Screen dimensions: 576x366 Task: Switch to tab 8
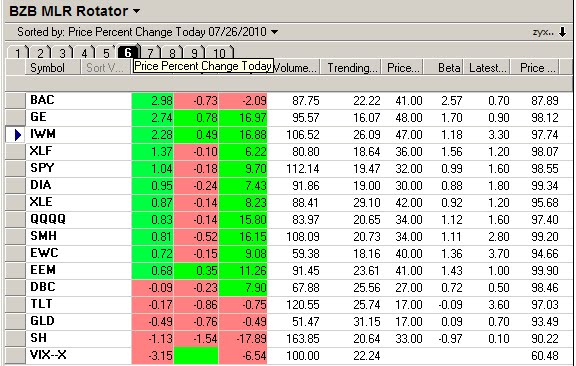(x=172, y=53)
